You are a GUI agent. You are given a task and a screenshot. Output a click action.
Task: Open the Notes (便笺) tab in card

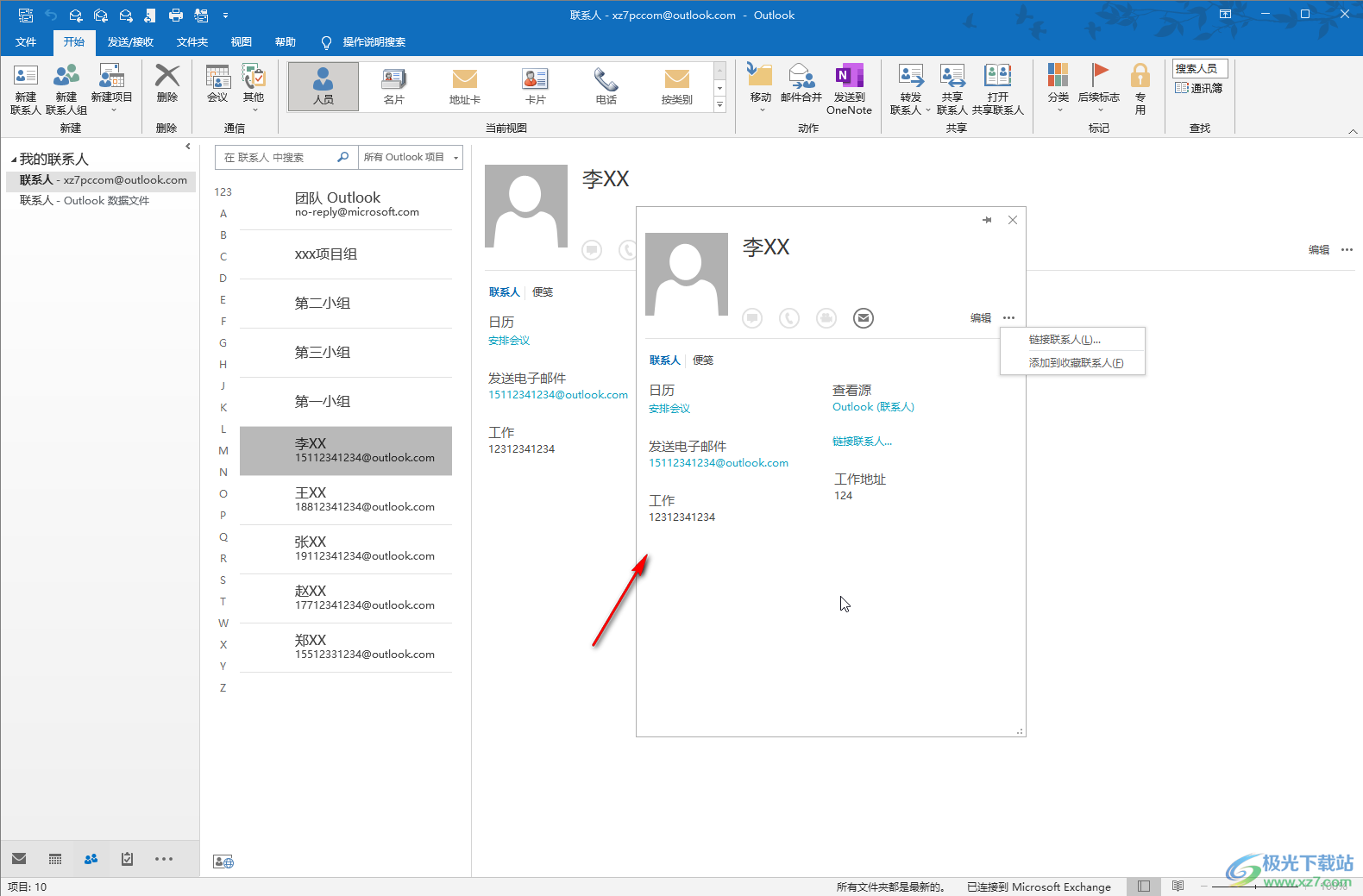coord(703,360)
